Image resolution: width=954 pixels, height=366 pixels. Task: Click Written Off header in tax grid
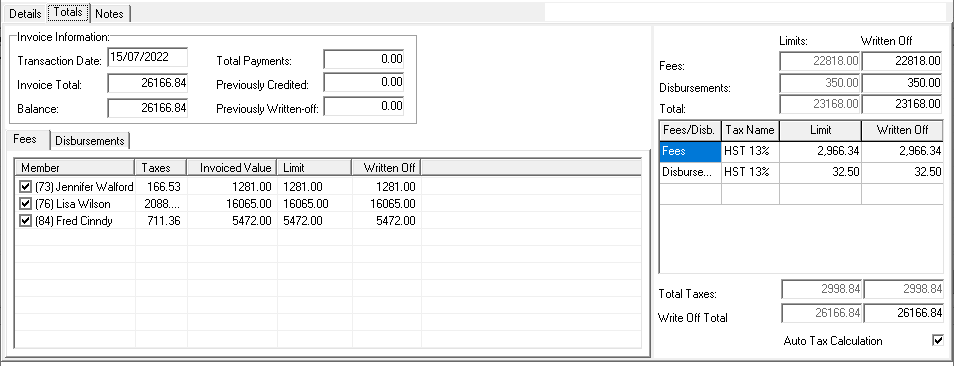pyautogui.click(x=903, y=130)
